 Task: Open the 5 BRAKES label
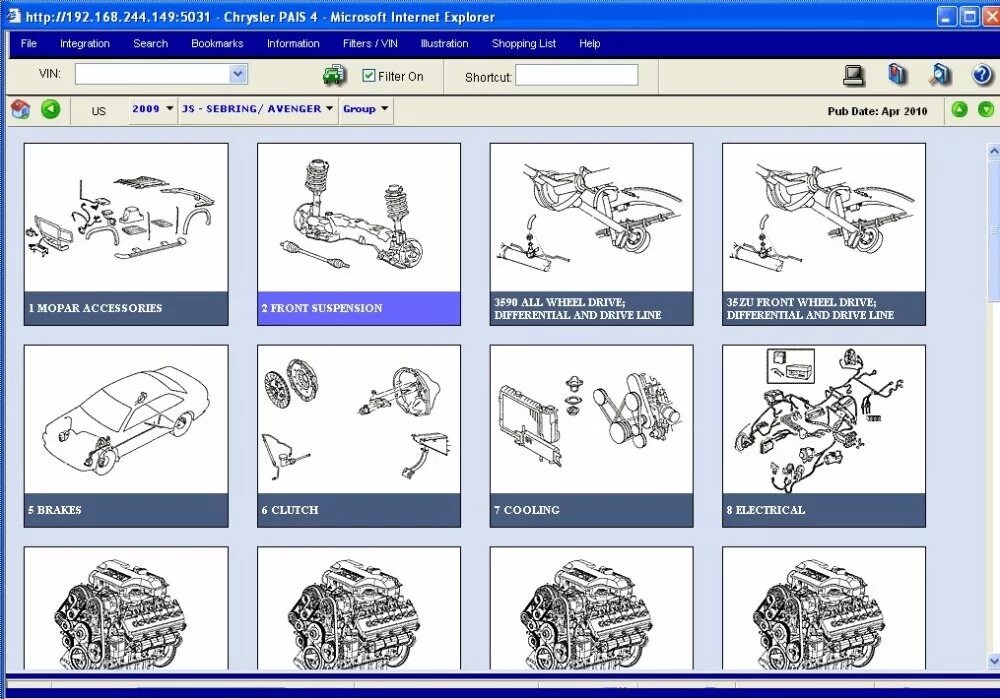point(126,510)
